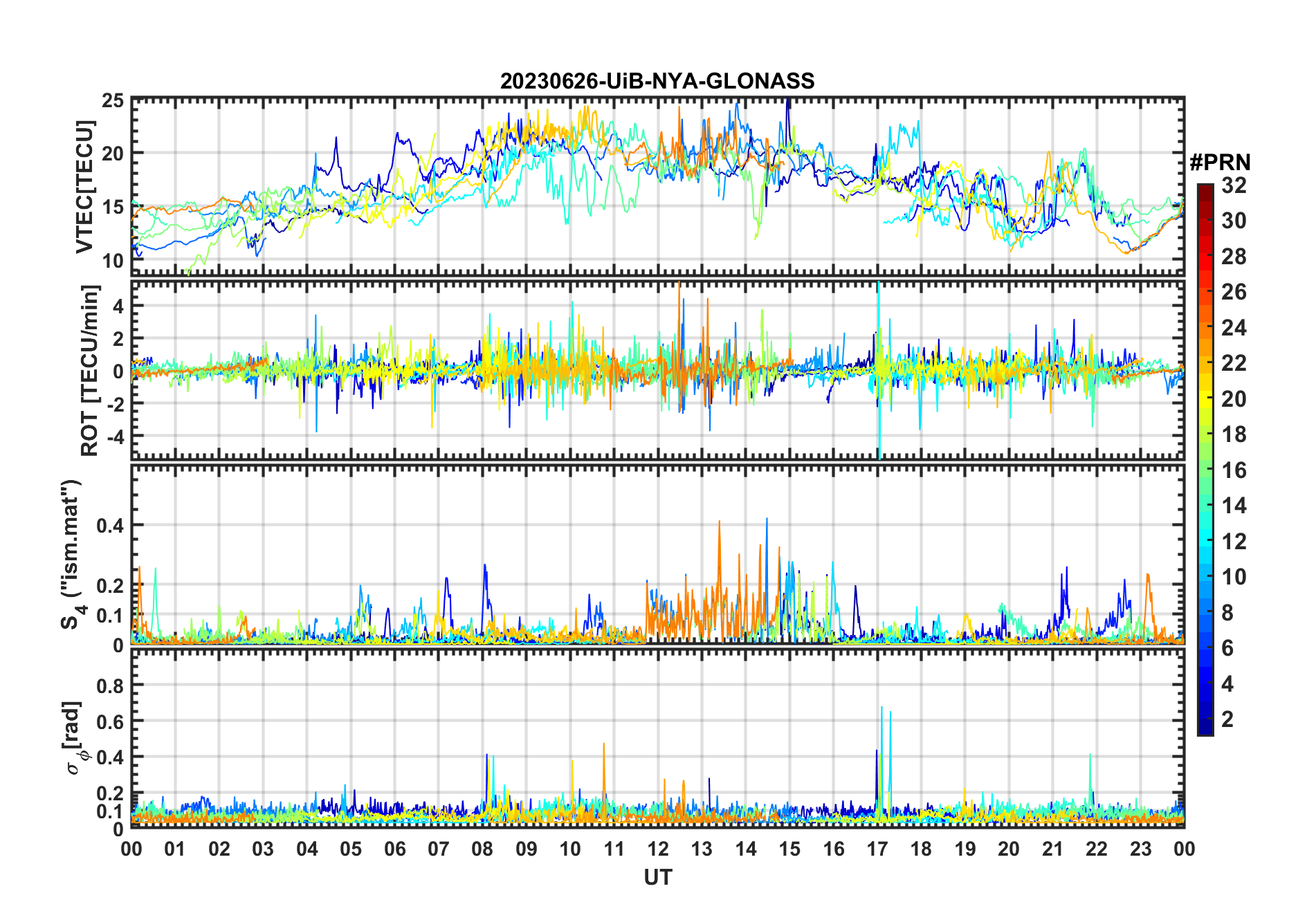1316x920 pixels.
Task: Click the VTEC axis tick label 20
Action: click(113, 154)
